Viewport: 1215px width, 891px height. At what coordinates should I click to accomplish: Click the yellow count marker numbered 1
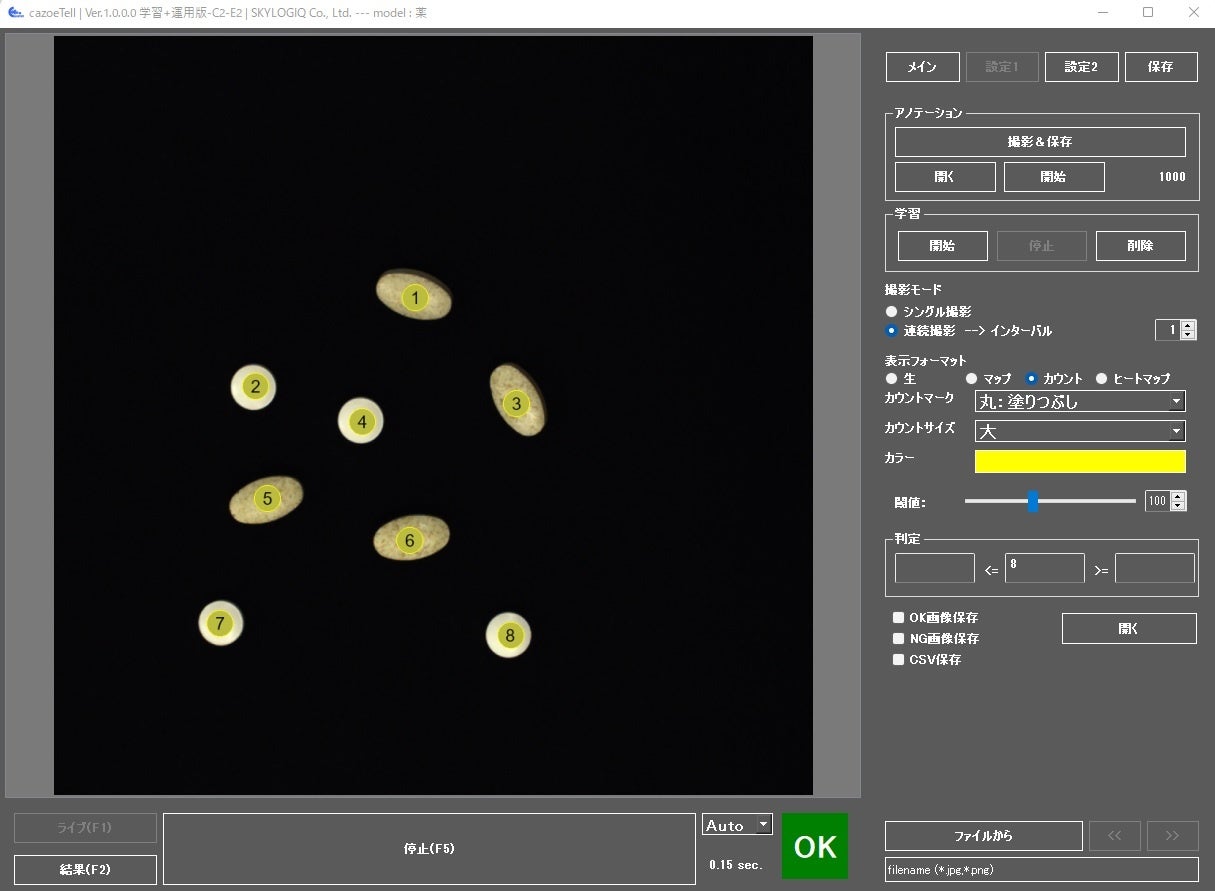(415, 297)
